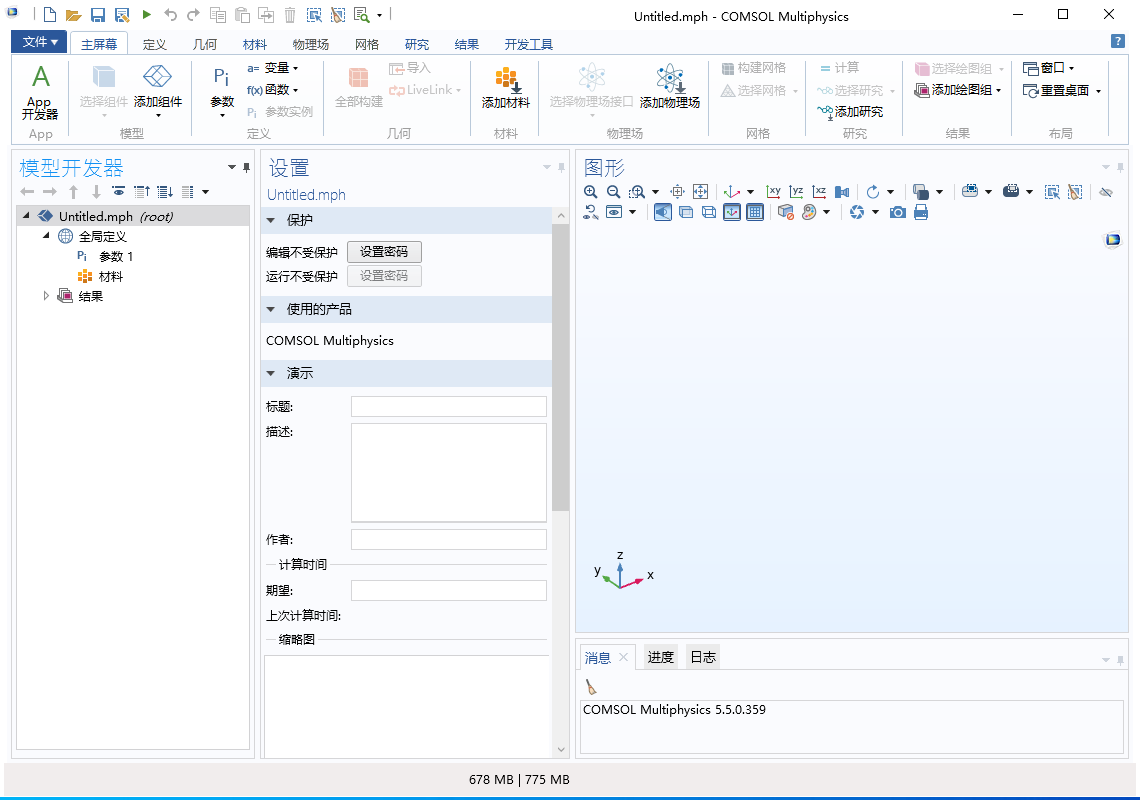Save the model with the floppy icon

click(97, 15)
